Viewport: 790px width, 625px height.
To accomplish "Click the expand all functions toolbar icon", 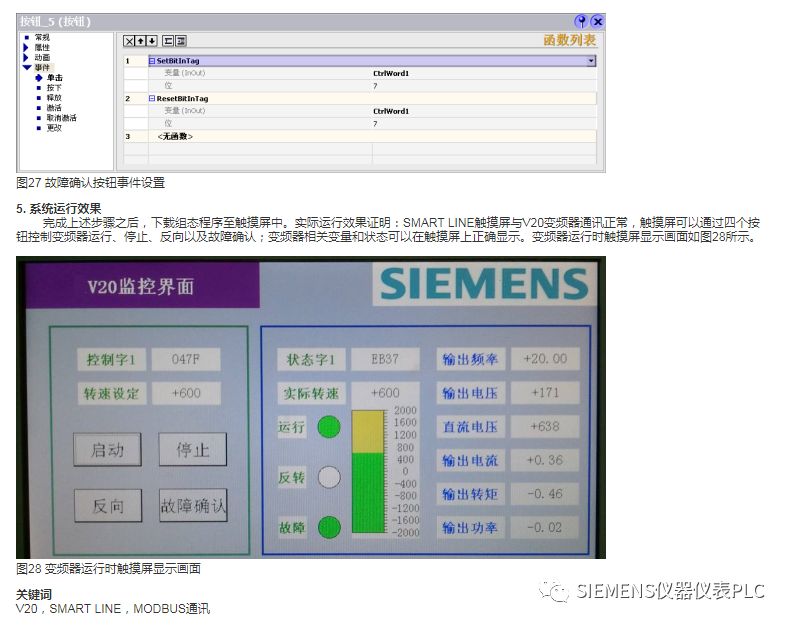I will (x=180, y=41).
